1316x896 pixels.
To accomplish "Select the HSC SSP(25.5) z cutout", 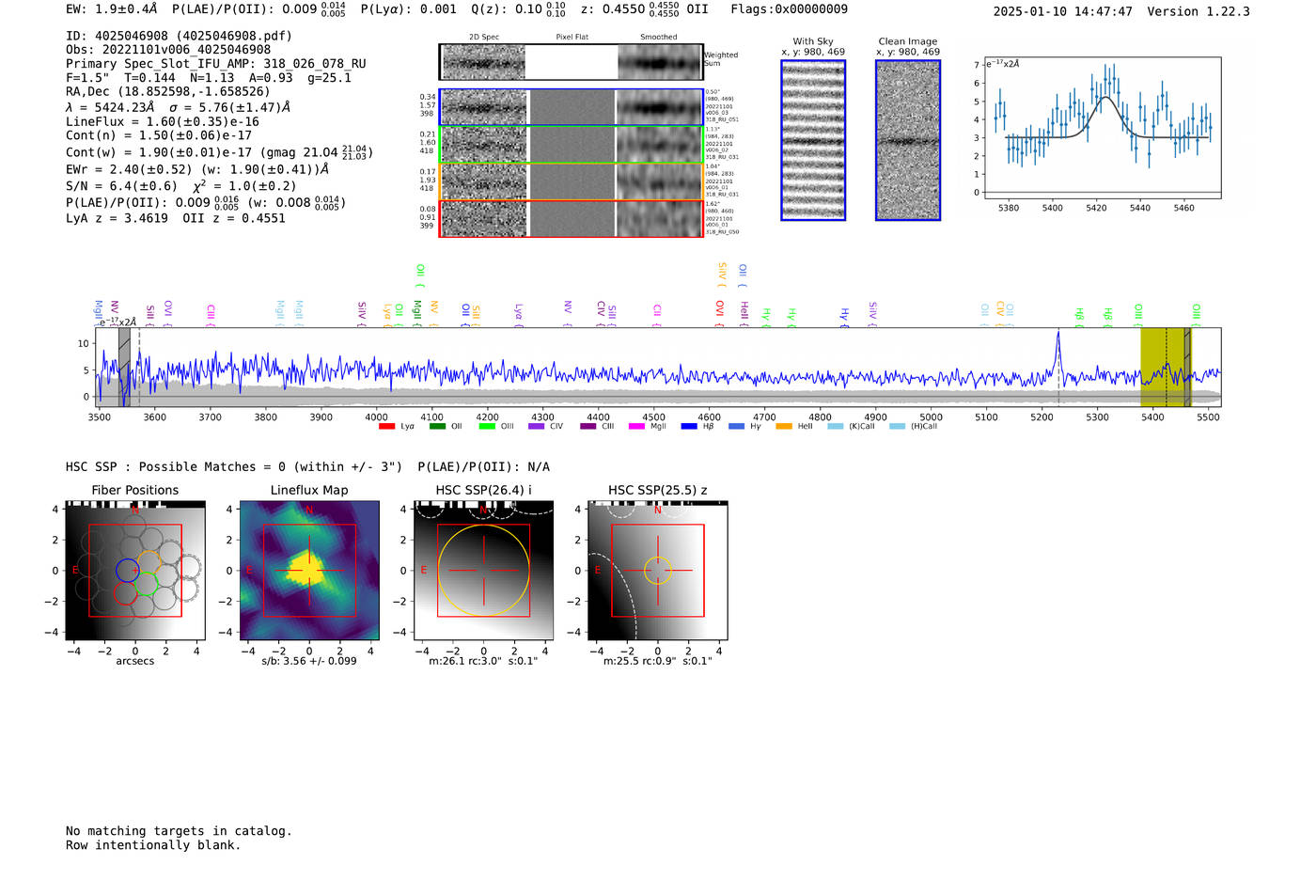I will pos(657,571).
